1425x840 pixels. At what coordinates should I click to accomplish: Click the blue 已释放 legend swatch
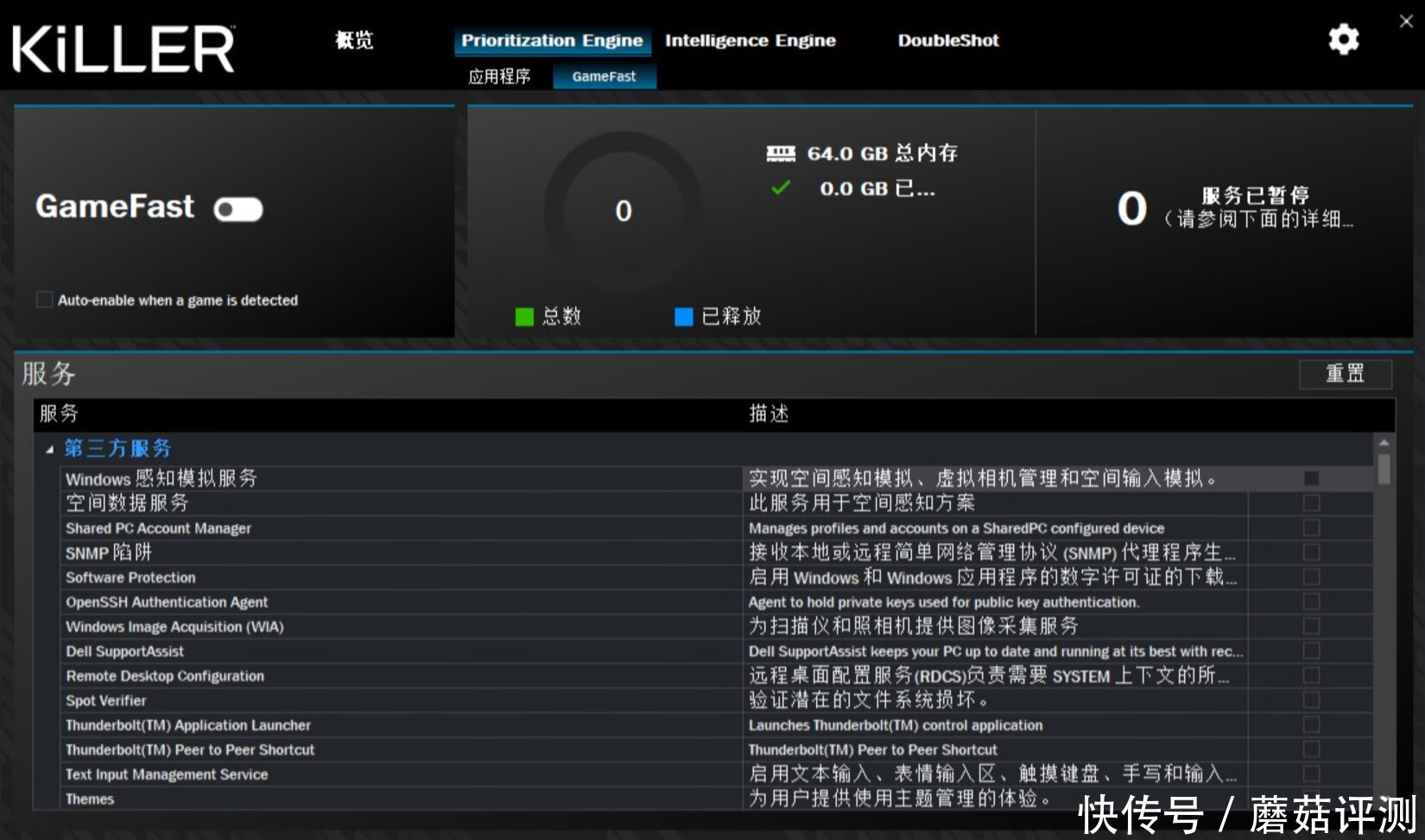684,317
